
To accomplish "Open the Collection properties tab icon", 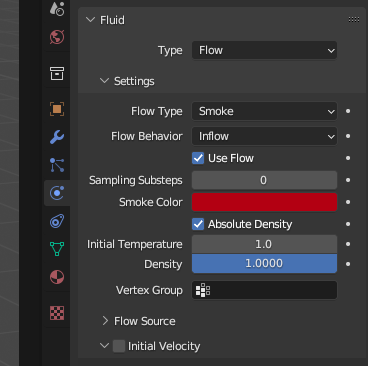I will (x=57, y=73).
